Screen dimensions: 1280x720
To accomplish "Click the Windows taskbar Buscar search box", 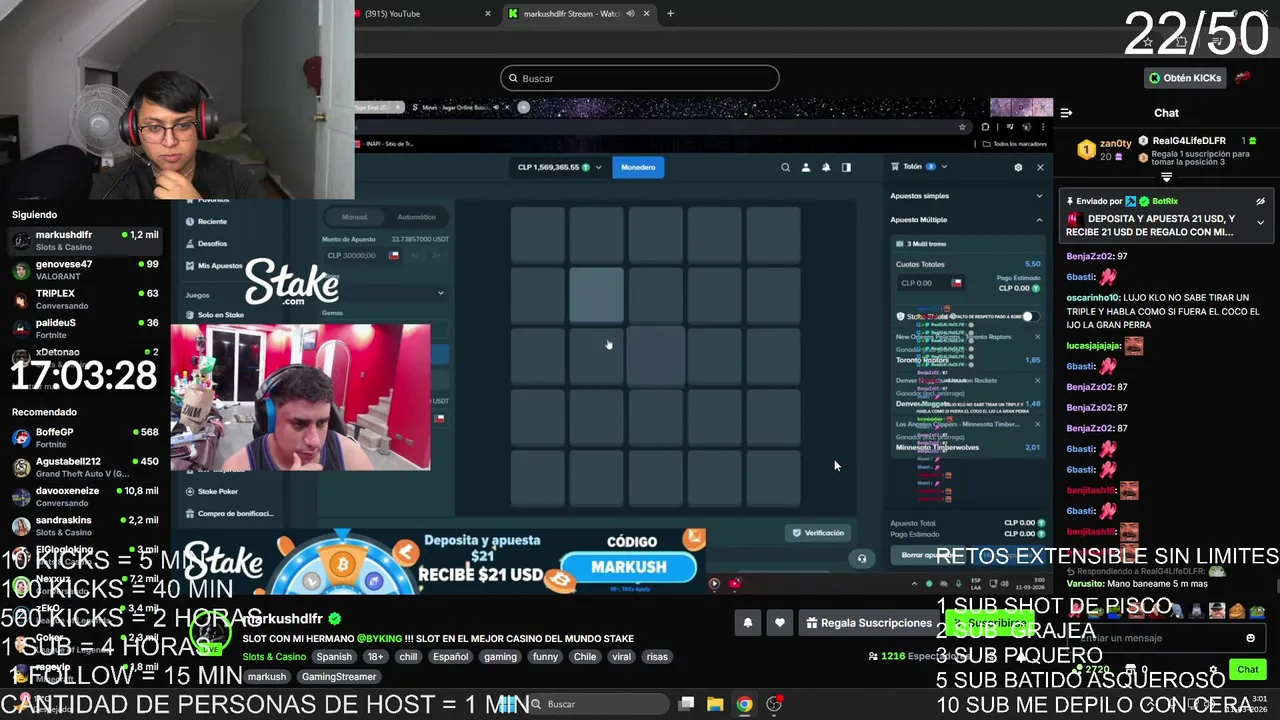I will click(x=598, y=704).
